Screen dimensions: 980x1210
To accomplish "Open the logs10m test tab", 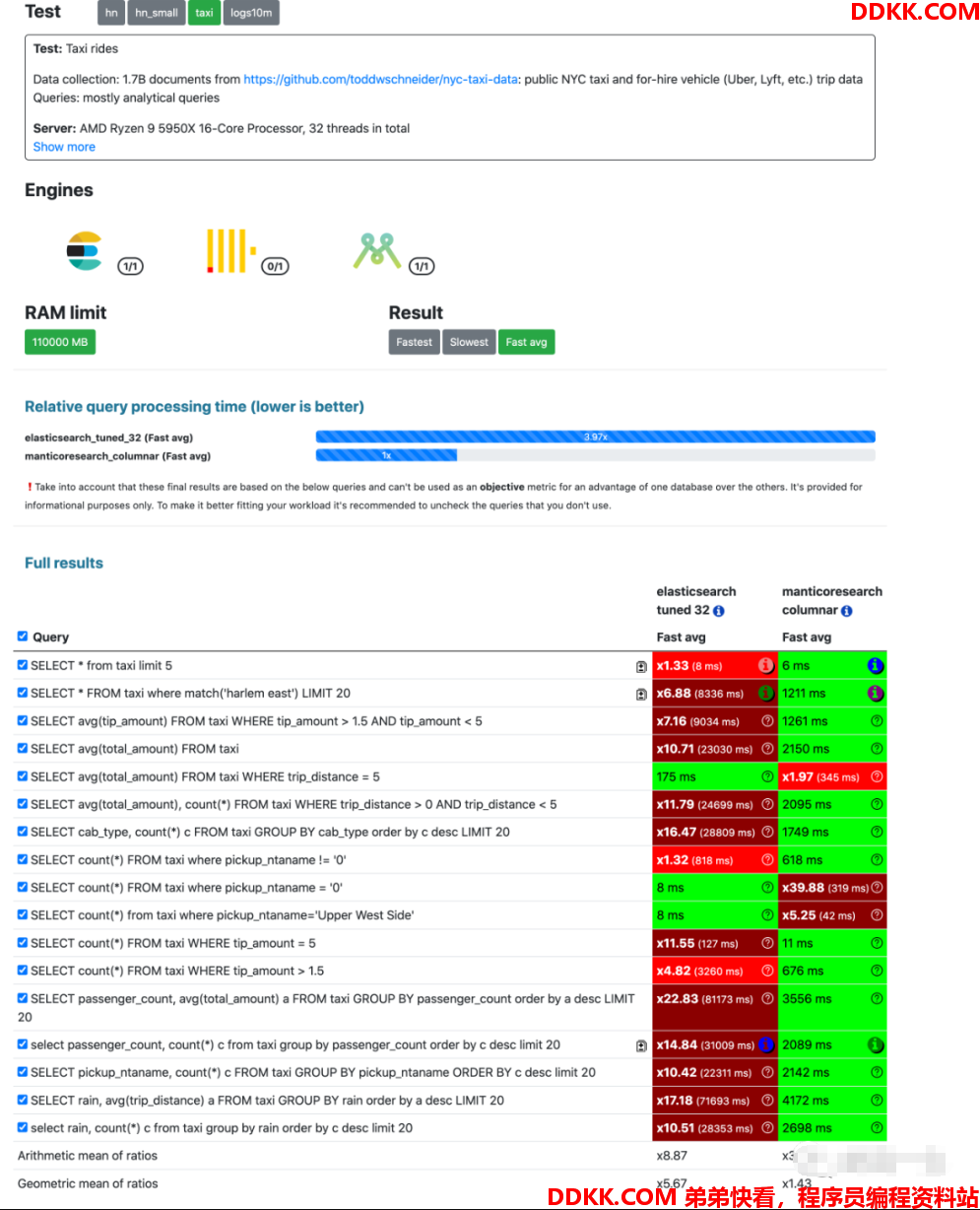I will 251,13.
